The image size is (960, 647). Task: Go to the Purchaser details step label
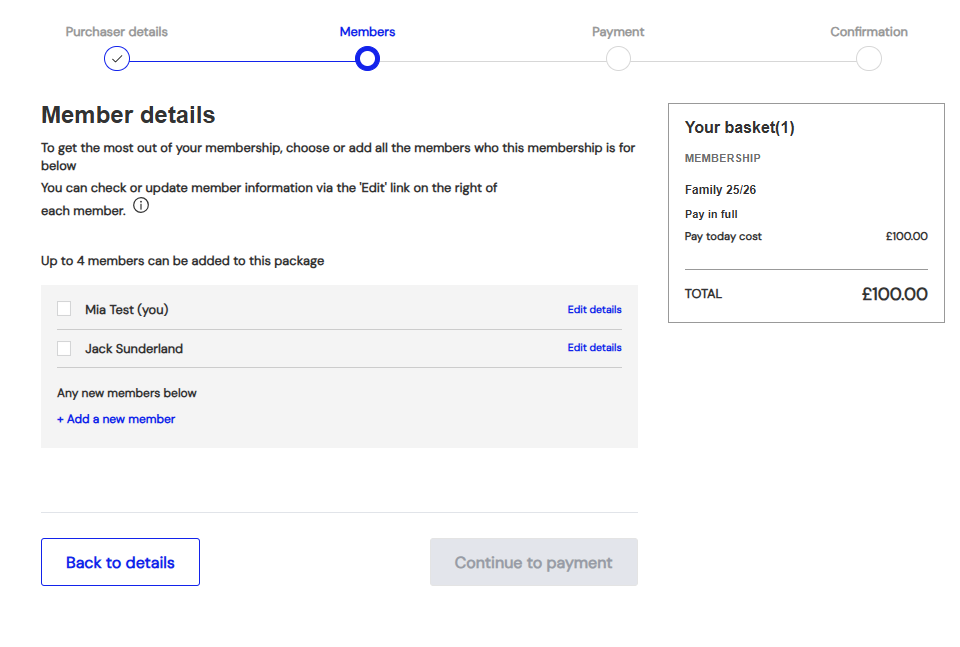click(117, 32)
